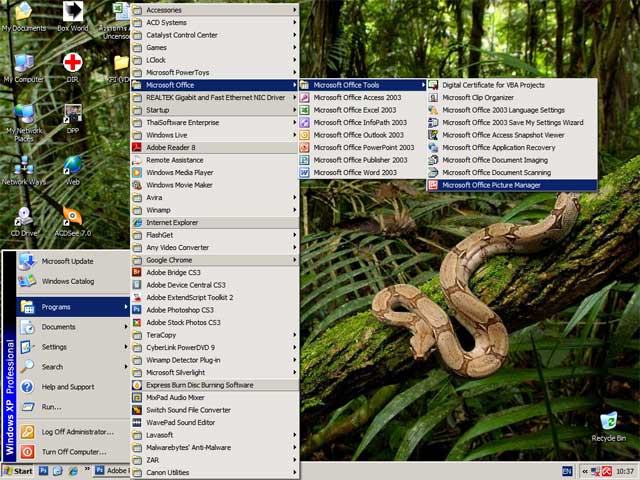
Task: Click the EN language indicator in taskbar
Action: pyautogui.click(x=567, y=471)
